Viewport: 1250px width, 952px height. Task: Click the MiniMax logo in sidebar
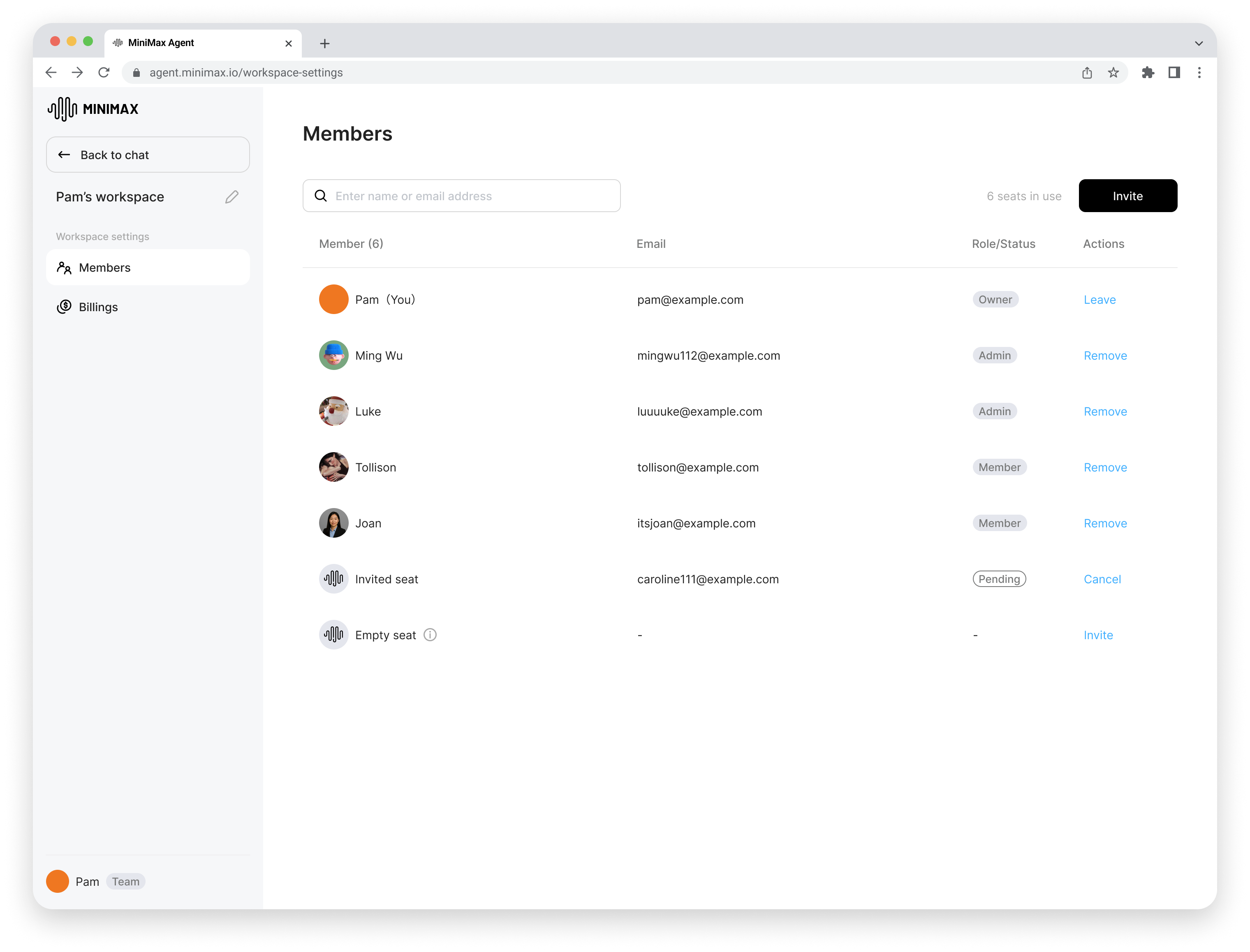pyautogui.click(x=93, y=109)
